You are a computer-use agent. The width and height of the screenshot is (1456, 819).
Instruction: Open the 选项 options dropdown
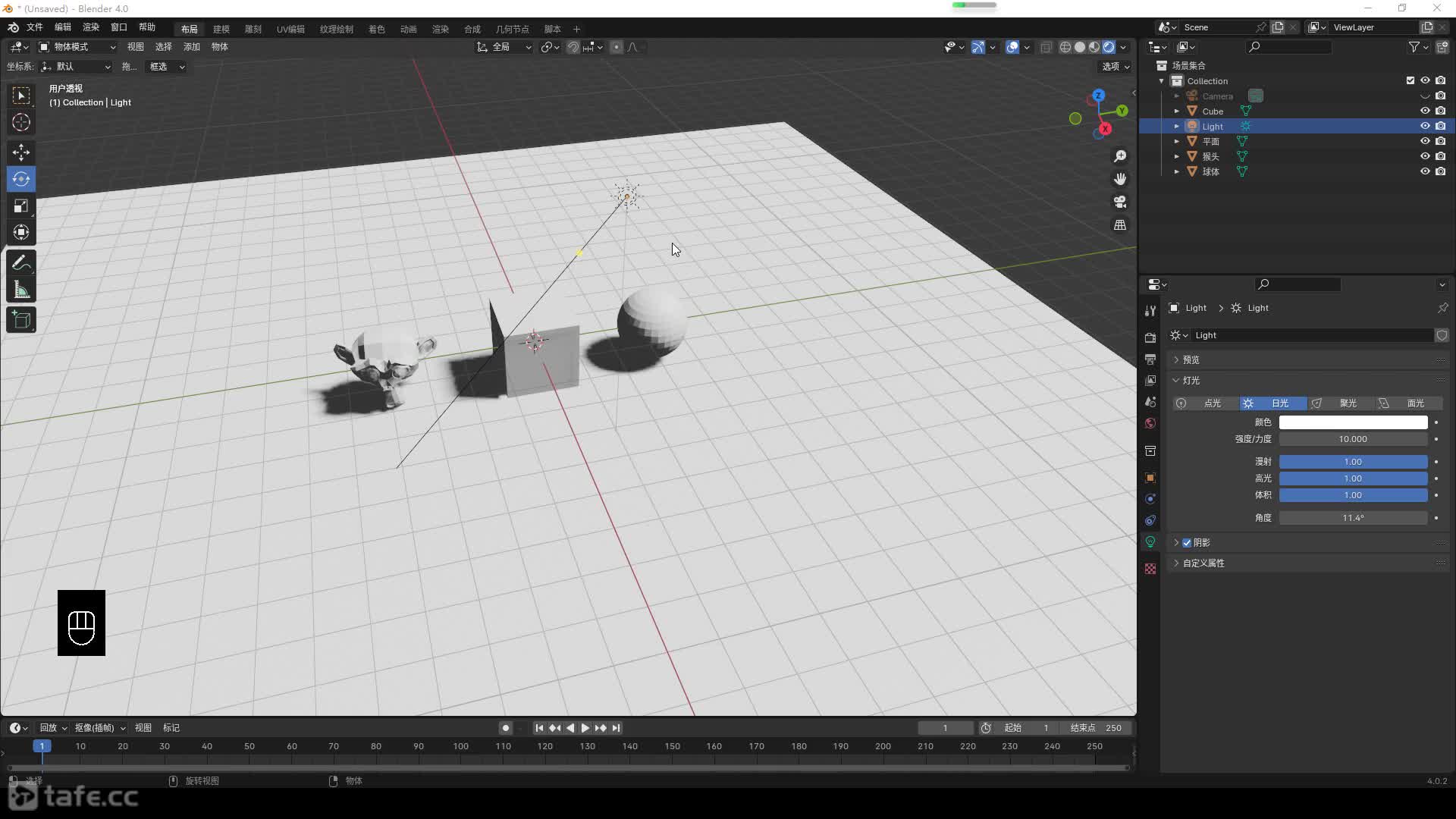pos(1116,67)
